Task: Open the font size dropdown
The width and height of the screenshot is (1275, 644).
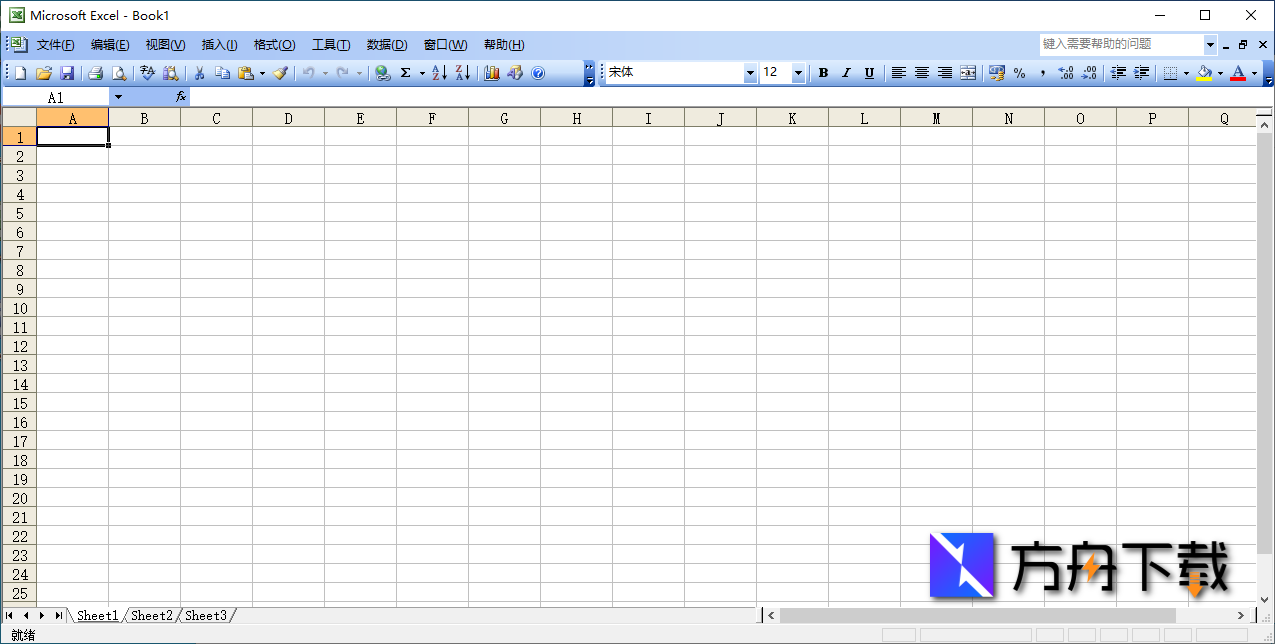Action: click(797, 72)
